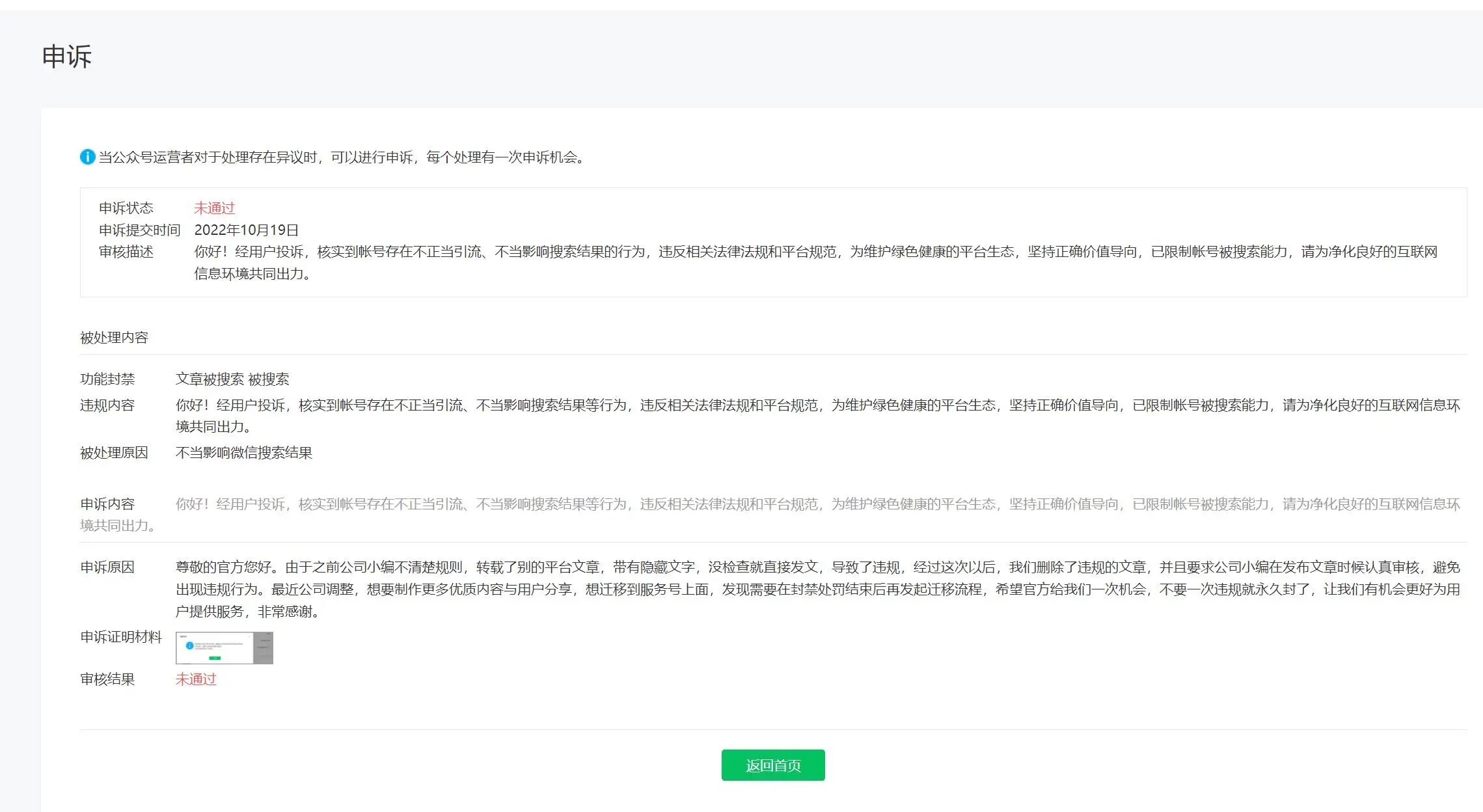Viewport: 1483px width, 812px height.
Task: Click the green 返回首页 button
Action: pyautogui.click(x=772, y=765)
